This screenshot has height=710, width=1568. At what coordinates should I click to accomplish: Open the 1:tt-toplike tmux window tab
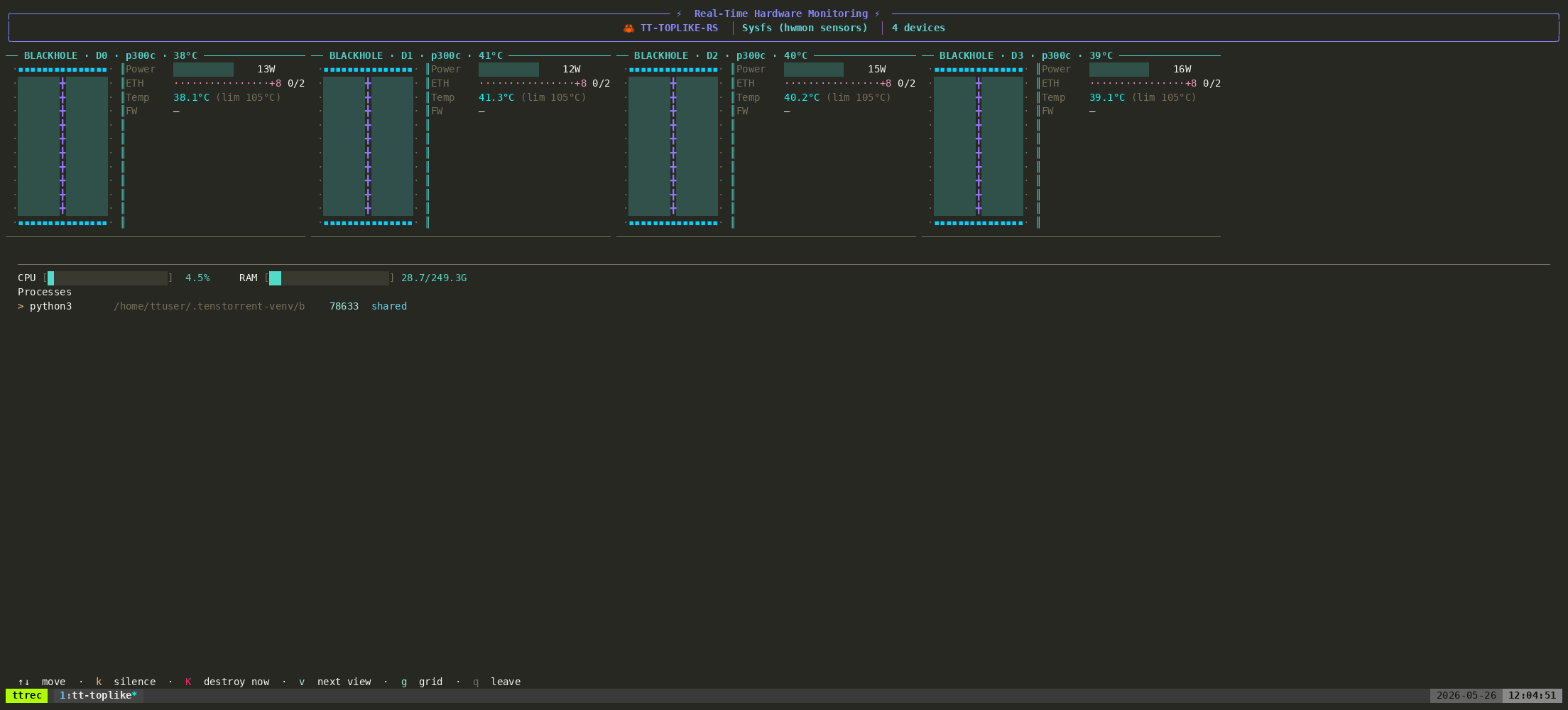[98, 696]
